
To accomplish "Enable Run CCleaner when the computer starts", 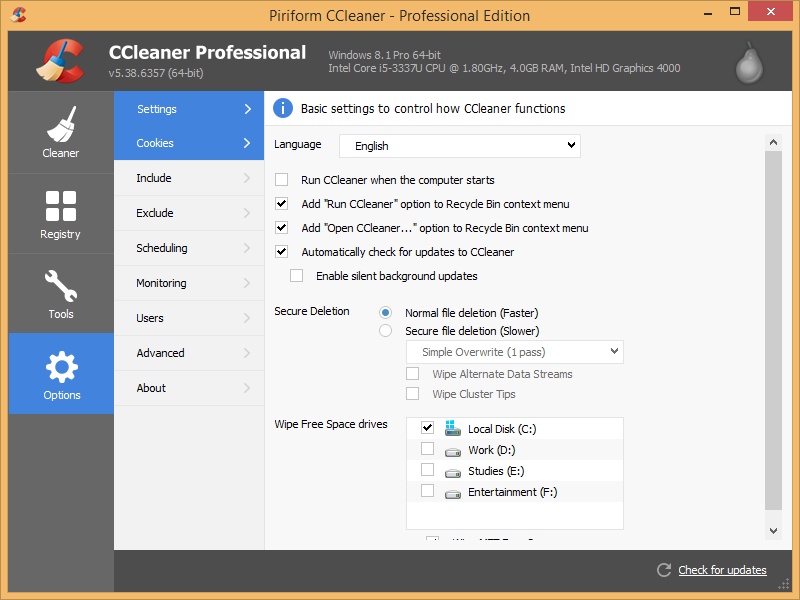I will 282,180.
